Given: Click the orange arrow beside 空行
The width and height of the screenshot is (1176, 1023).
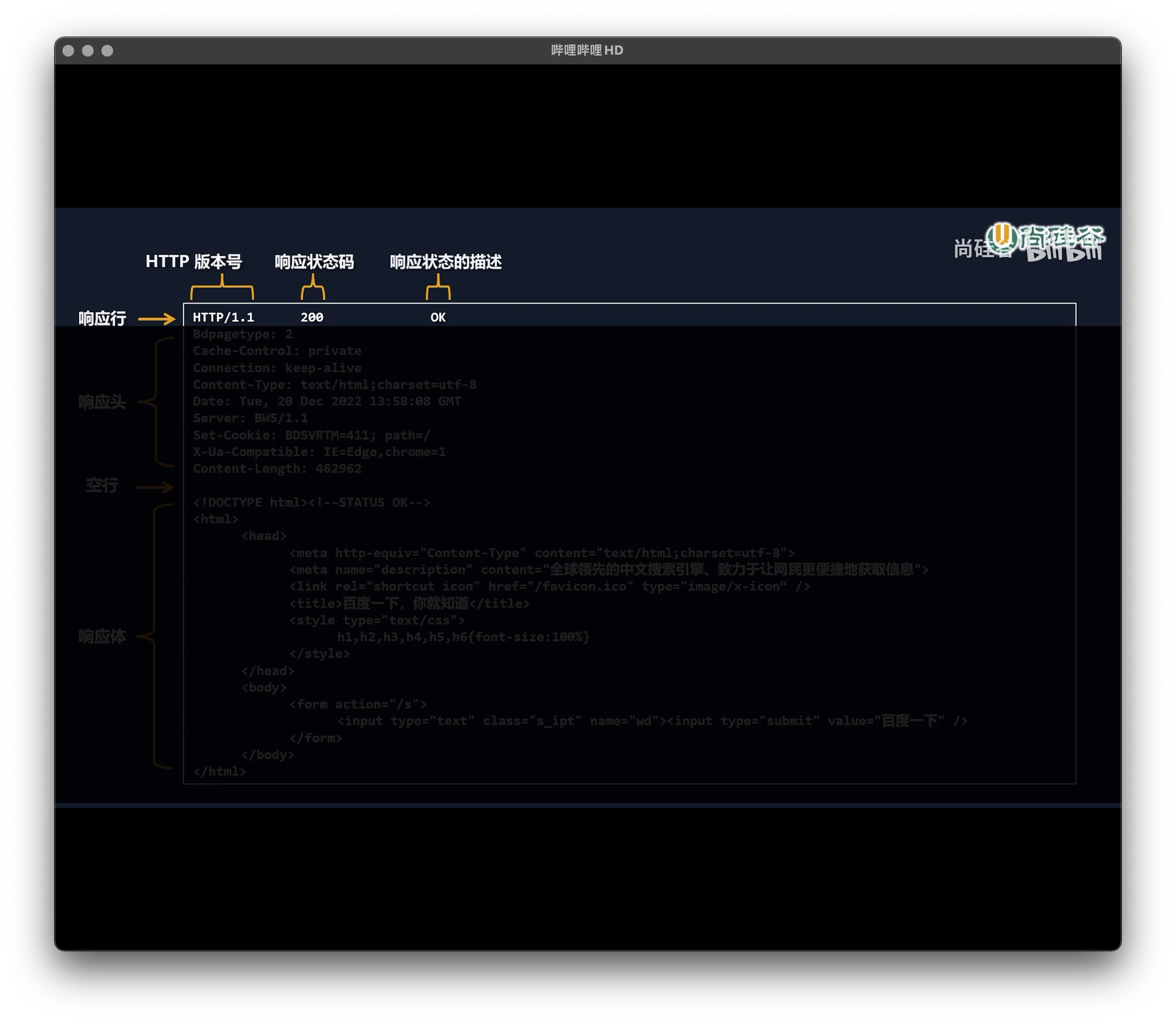Looking at the screenshot, I should click(155, 487).
